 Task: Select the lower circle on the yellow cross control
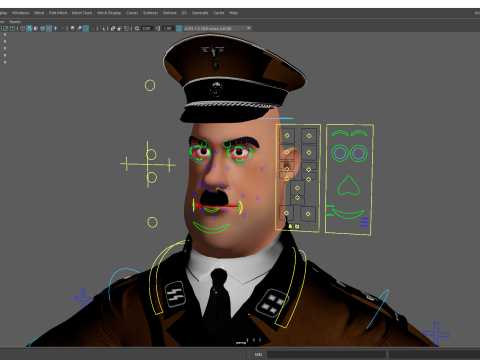151,177
